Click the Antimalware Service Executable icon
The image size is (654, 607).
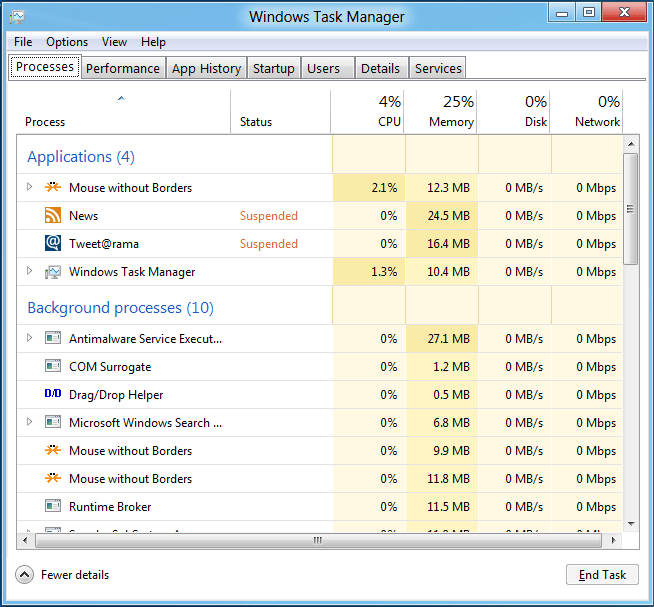[x=53, y=338]
